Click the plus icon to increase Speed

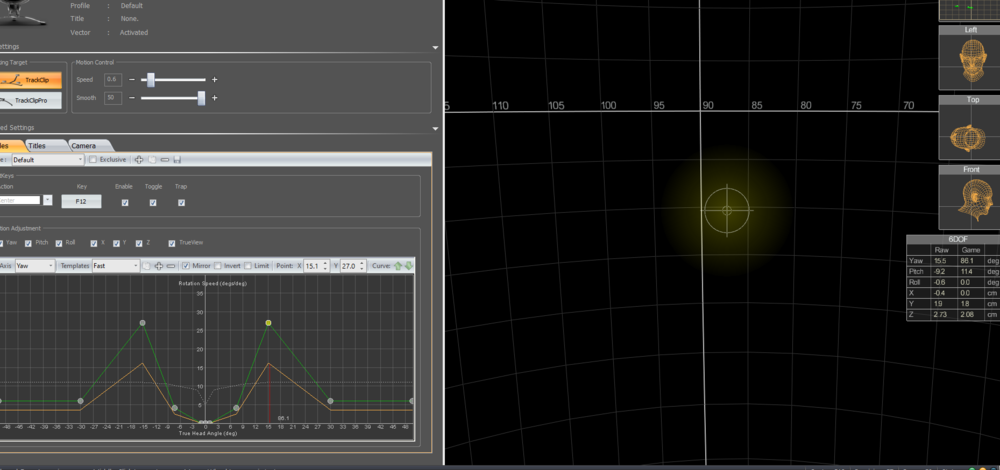pyautogui.click(x=214, y=79)
